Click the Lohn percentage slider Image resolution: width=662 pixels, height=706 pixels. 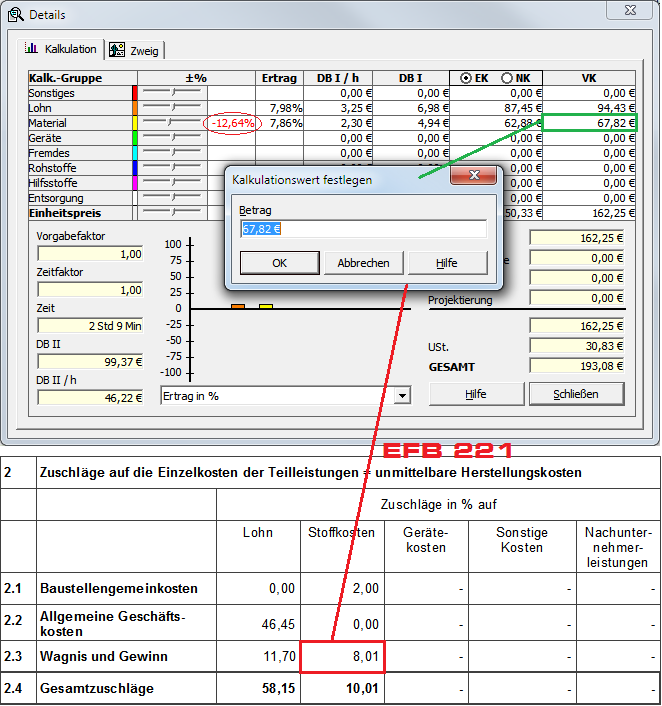[170, 108]
